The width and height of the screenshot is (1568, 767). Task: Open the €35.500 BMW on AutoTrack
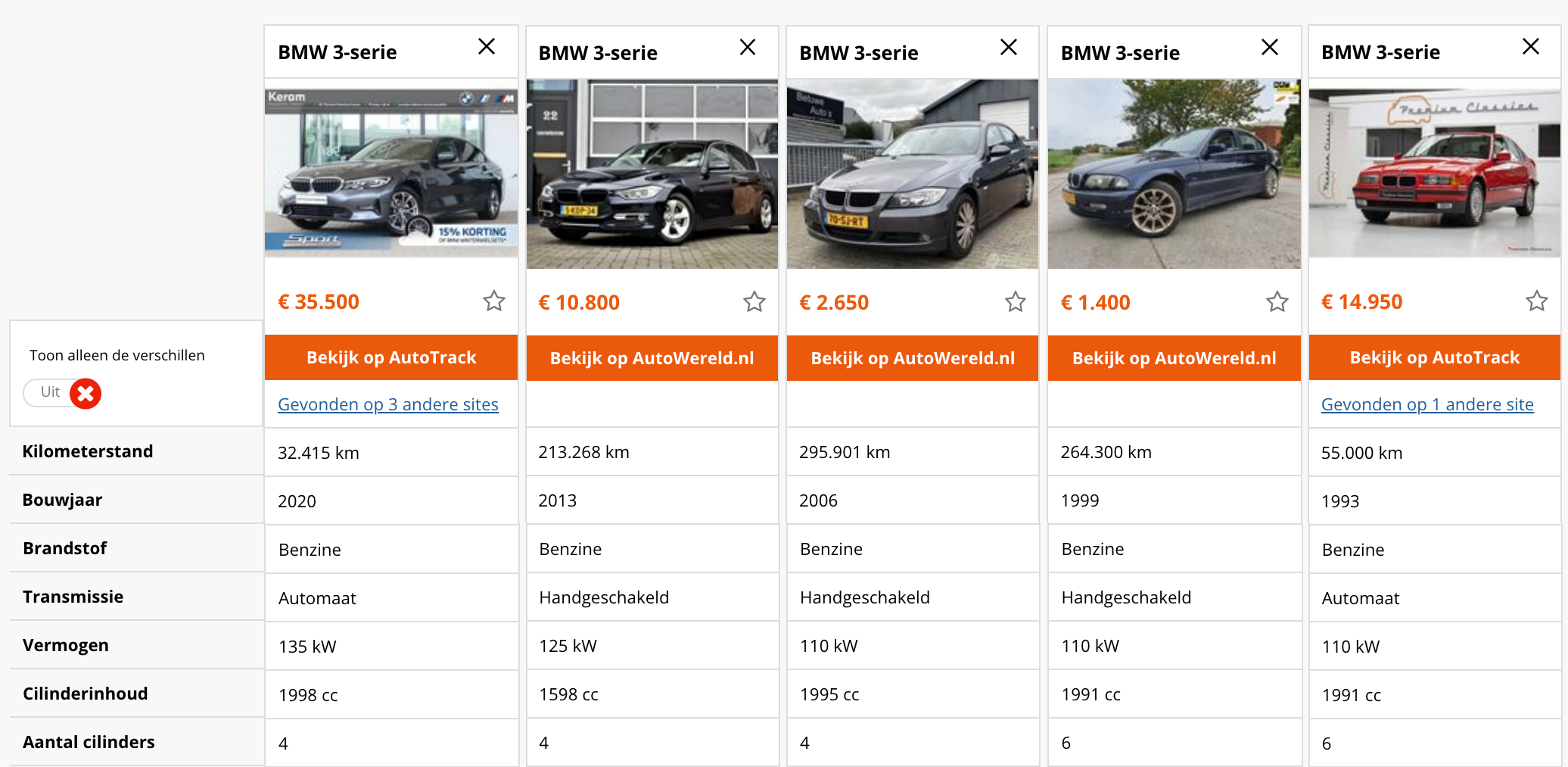(x=391, y=357)
